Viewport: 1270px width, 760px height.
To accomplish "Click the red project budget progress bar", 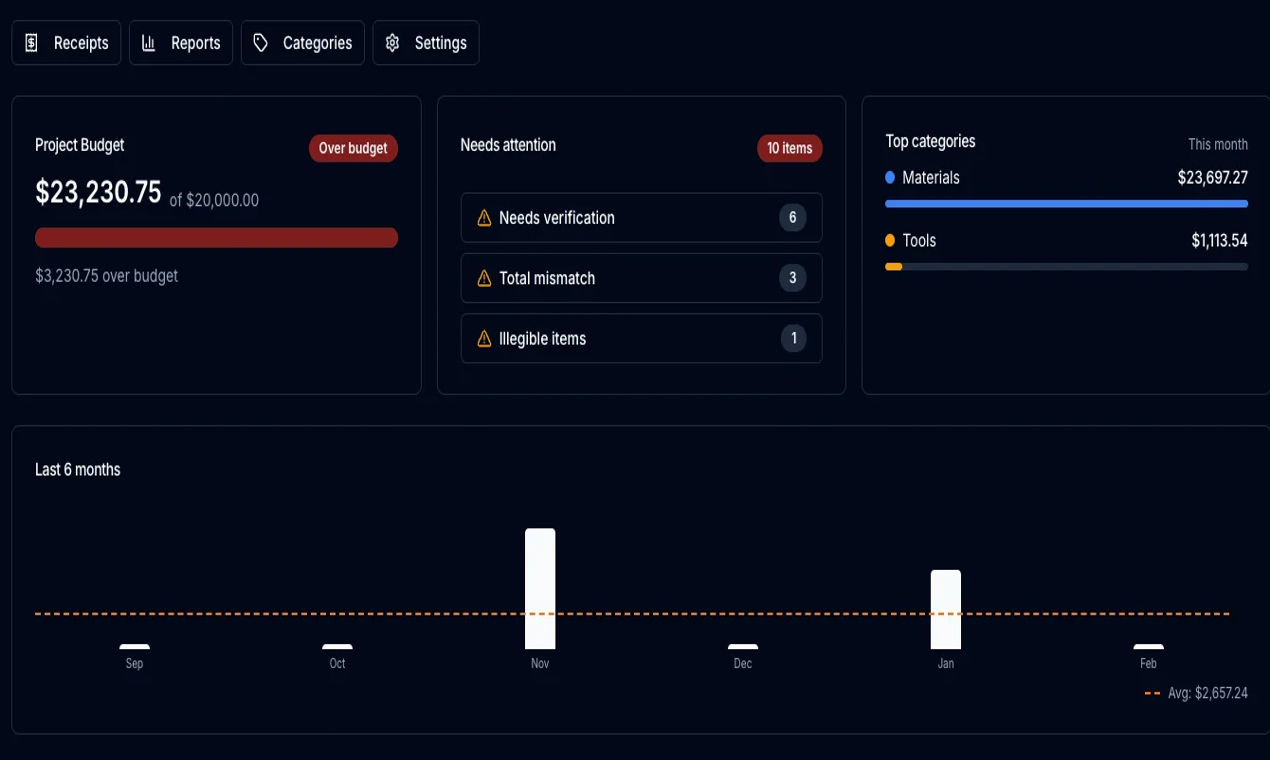I will [x=216, y=238].
